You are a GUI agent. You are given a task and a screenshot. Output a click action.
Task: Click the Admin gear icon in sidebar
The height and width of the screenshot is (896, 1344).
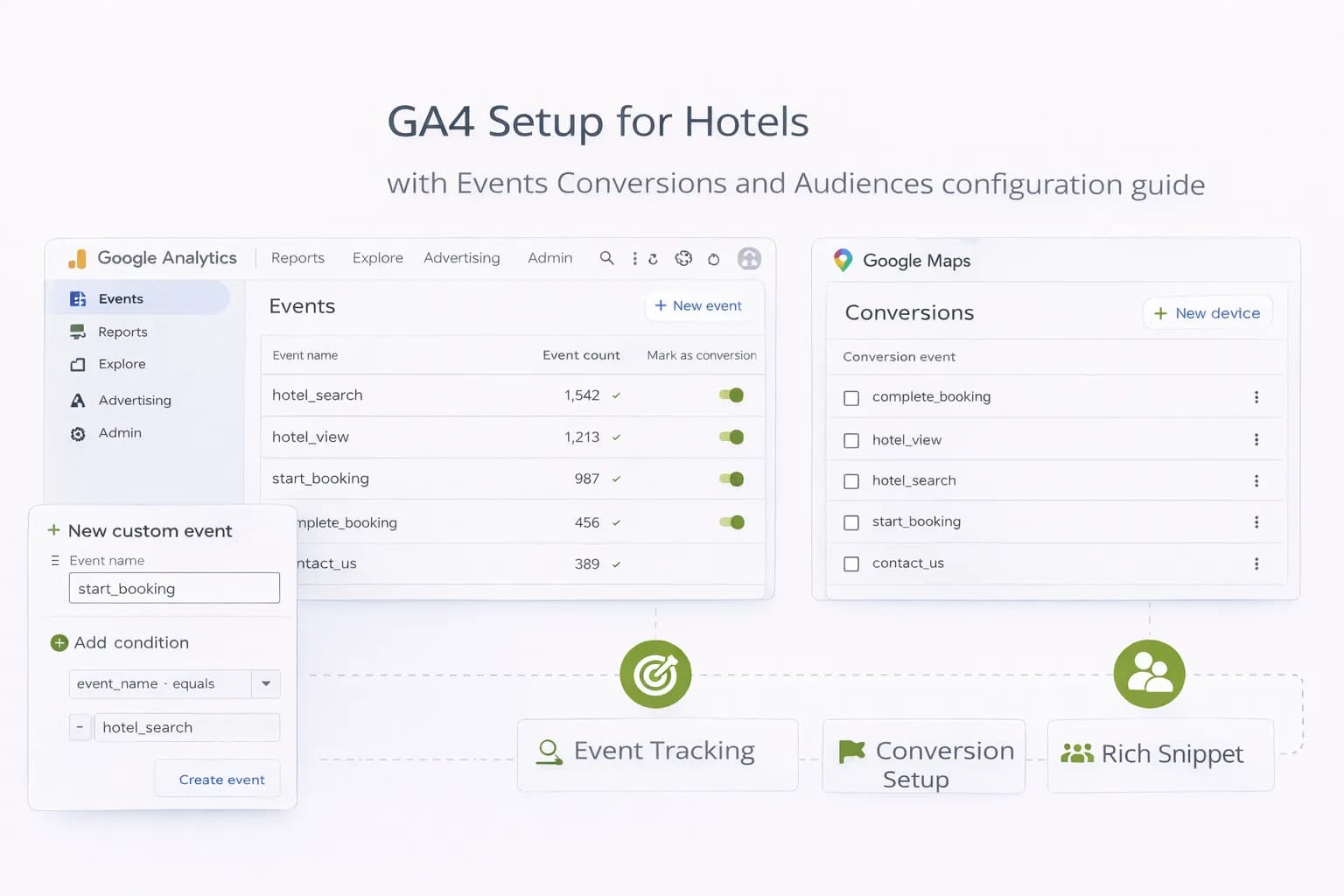pos(78,433)
